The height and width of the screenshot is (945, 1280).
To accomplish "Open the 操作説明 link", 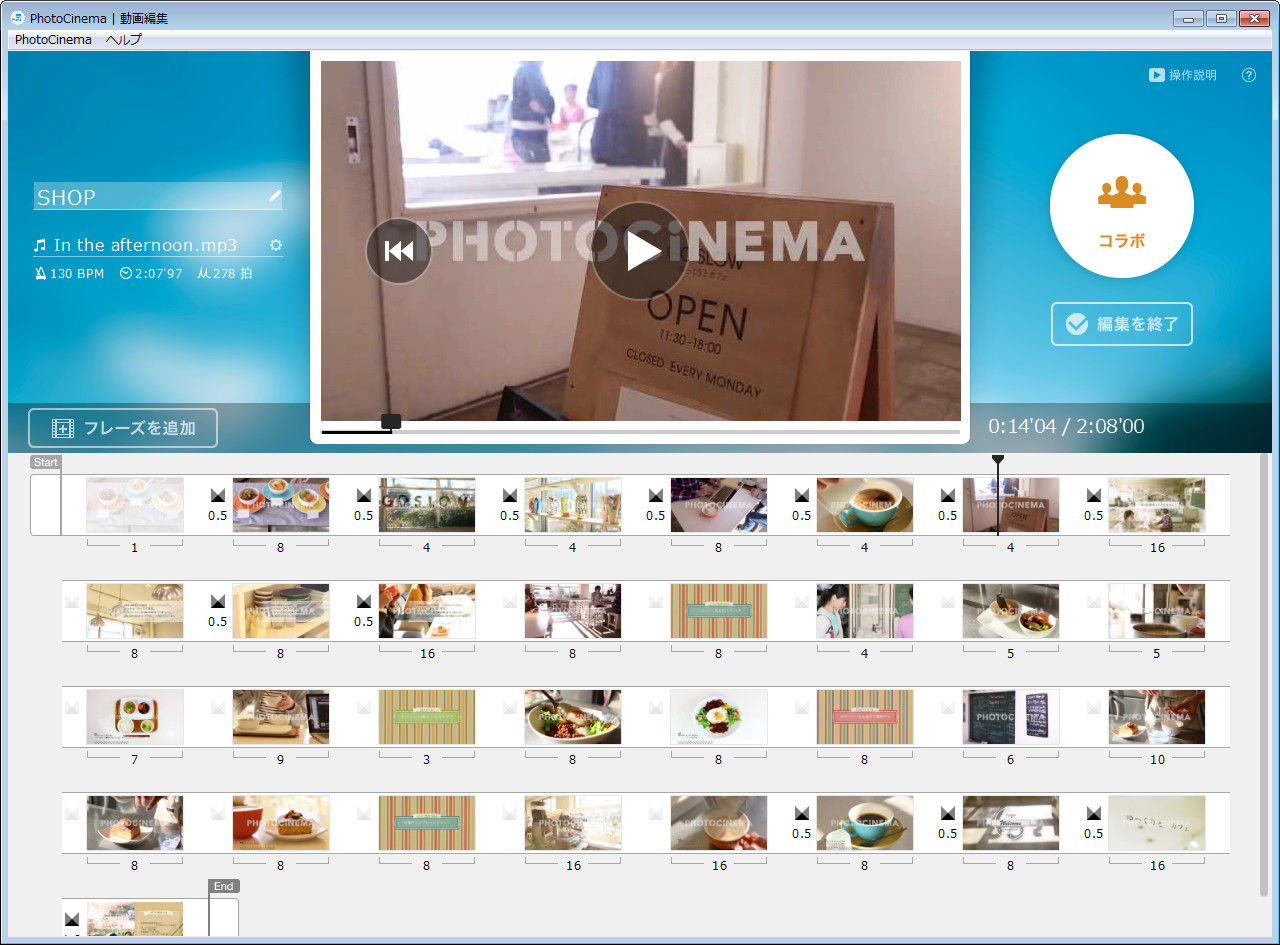I will 1183,75.
